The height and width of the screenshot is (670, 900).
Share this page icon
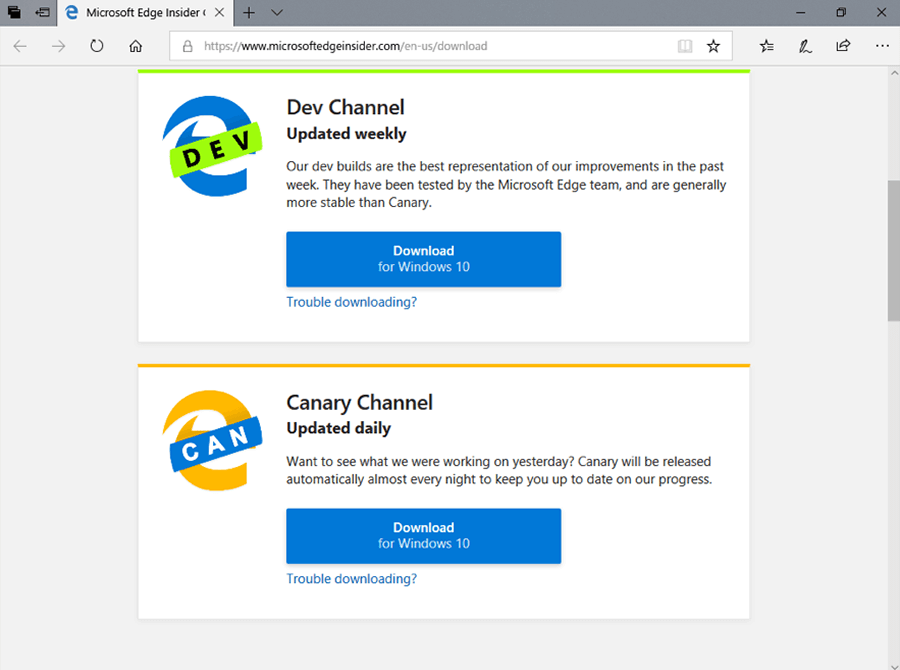tap(843, 46)
